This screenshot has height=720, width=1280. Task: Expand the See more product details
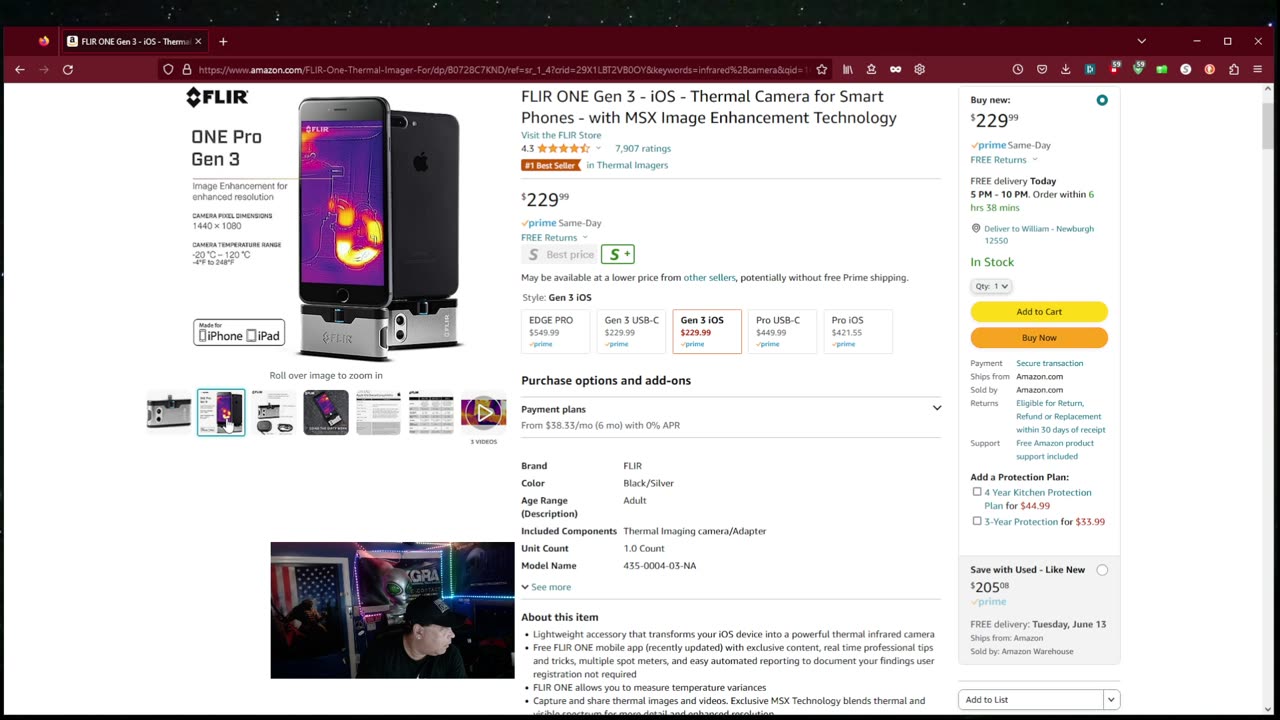[x=546, y=587]
